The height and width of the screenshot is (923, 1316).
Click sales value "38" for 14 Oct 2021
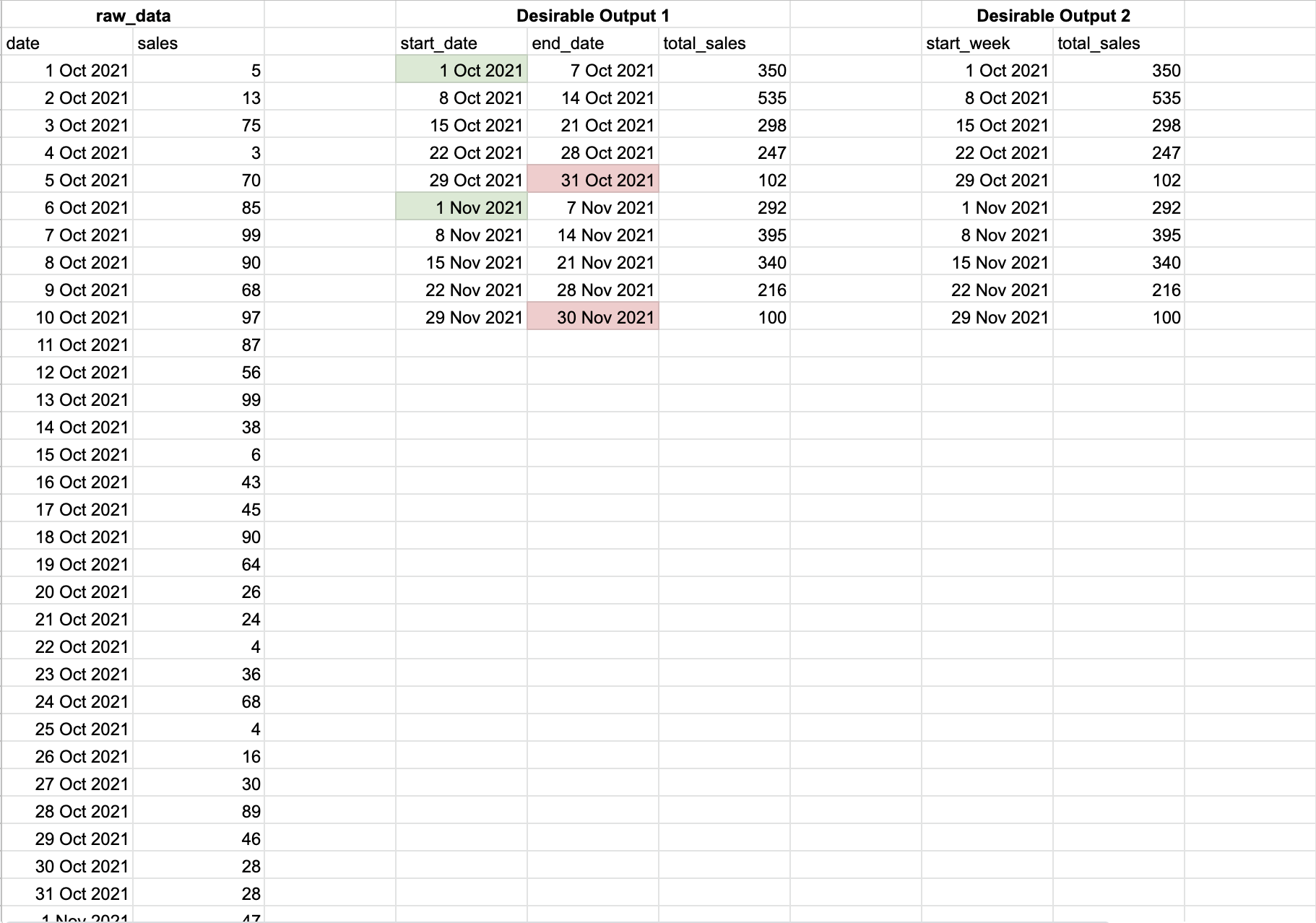point(199,427)
